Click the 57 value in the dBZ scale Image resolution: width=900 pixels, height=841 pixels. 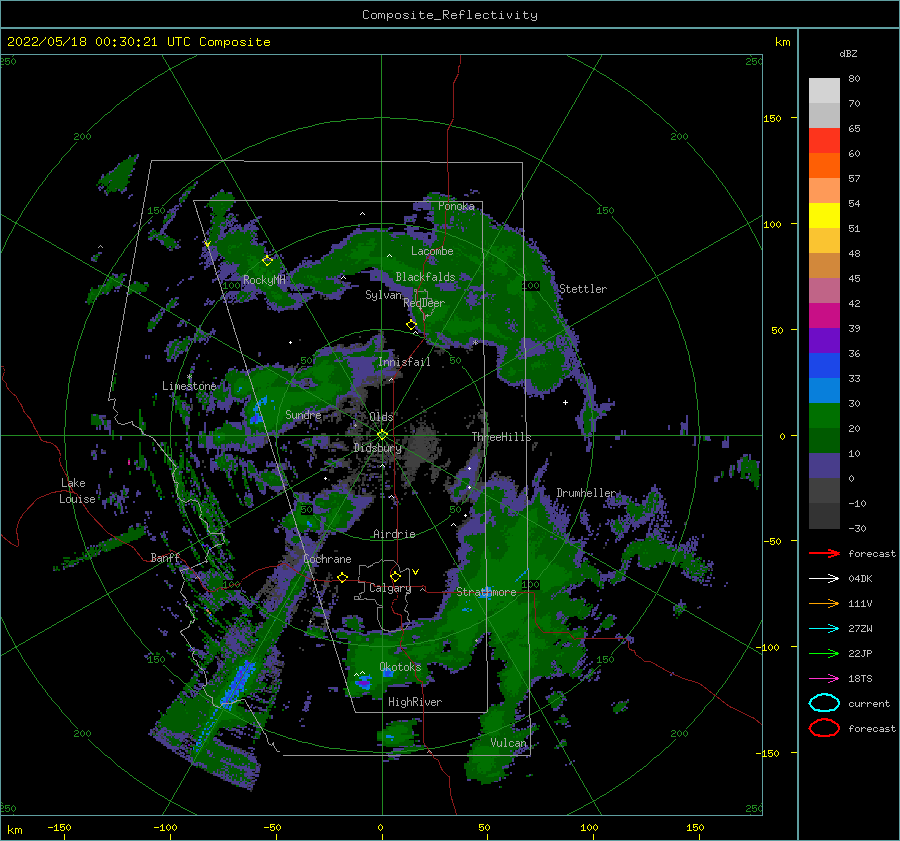click(854, 179)
